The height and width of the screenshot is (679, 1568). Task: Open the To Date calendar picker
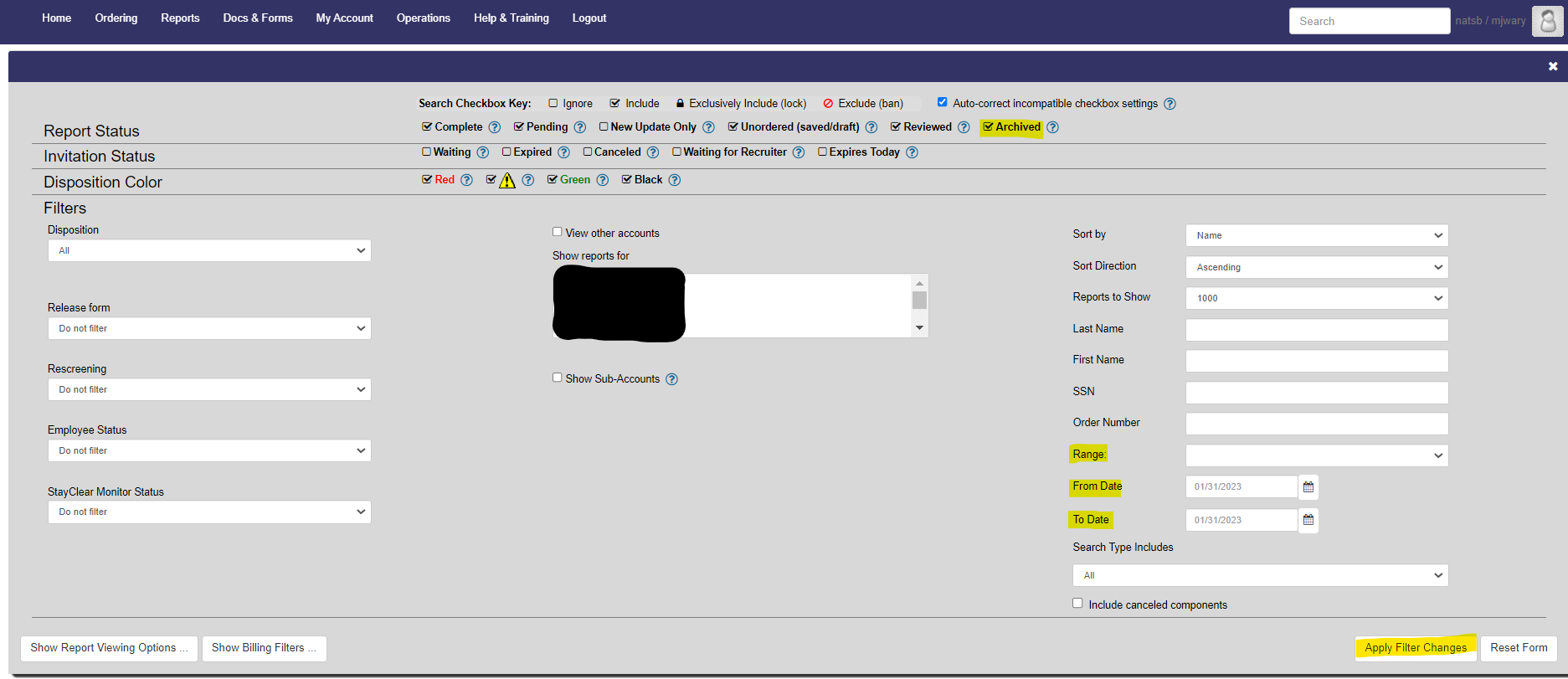(1308, 520)
